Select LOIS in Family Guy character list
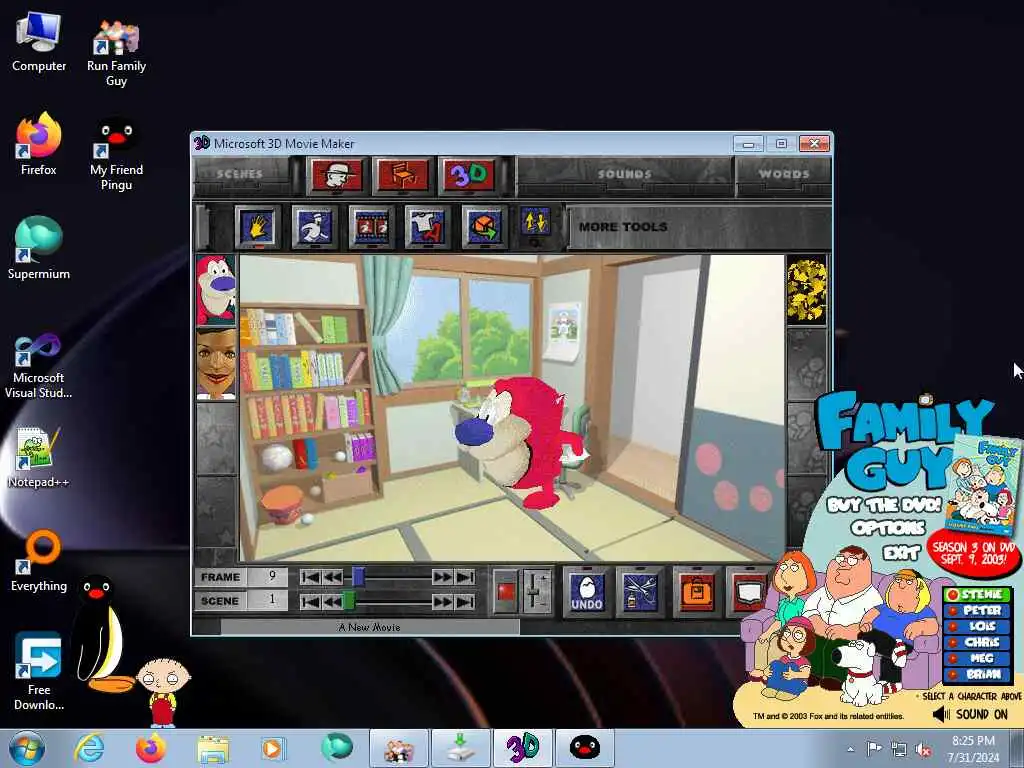Viewport: 1024px width, 768px height. pyautogui.click(x=977, y=626)
